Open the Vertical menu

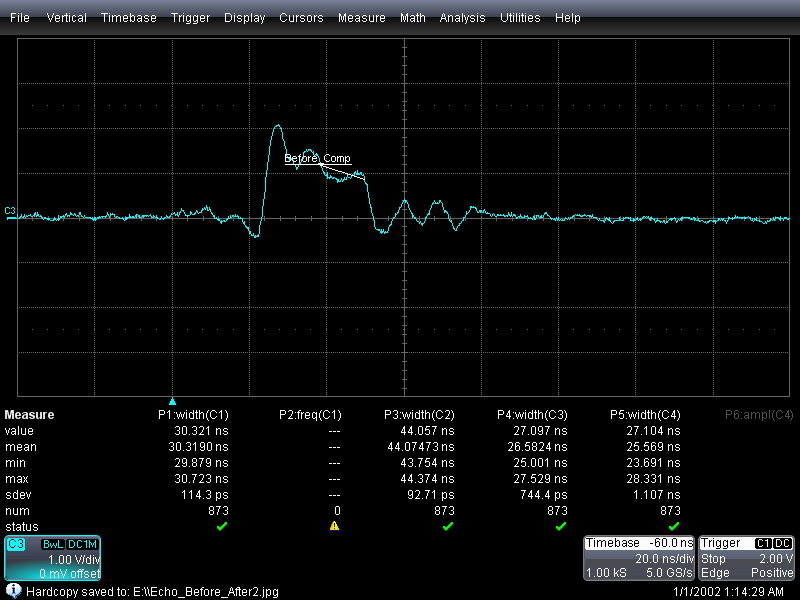pyautogui.click(x=66, y=18)
